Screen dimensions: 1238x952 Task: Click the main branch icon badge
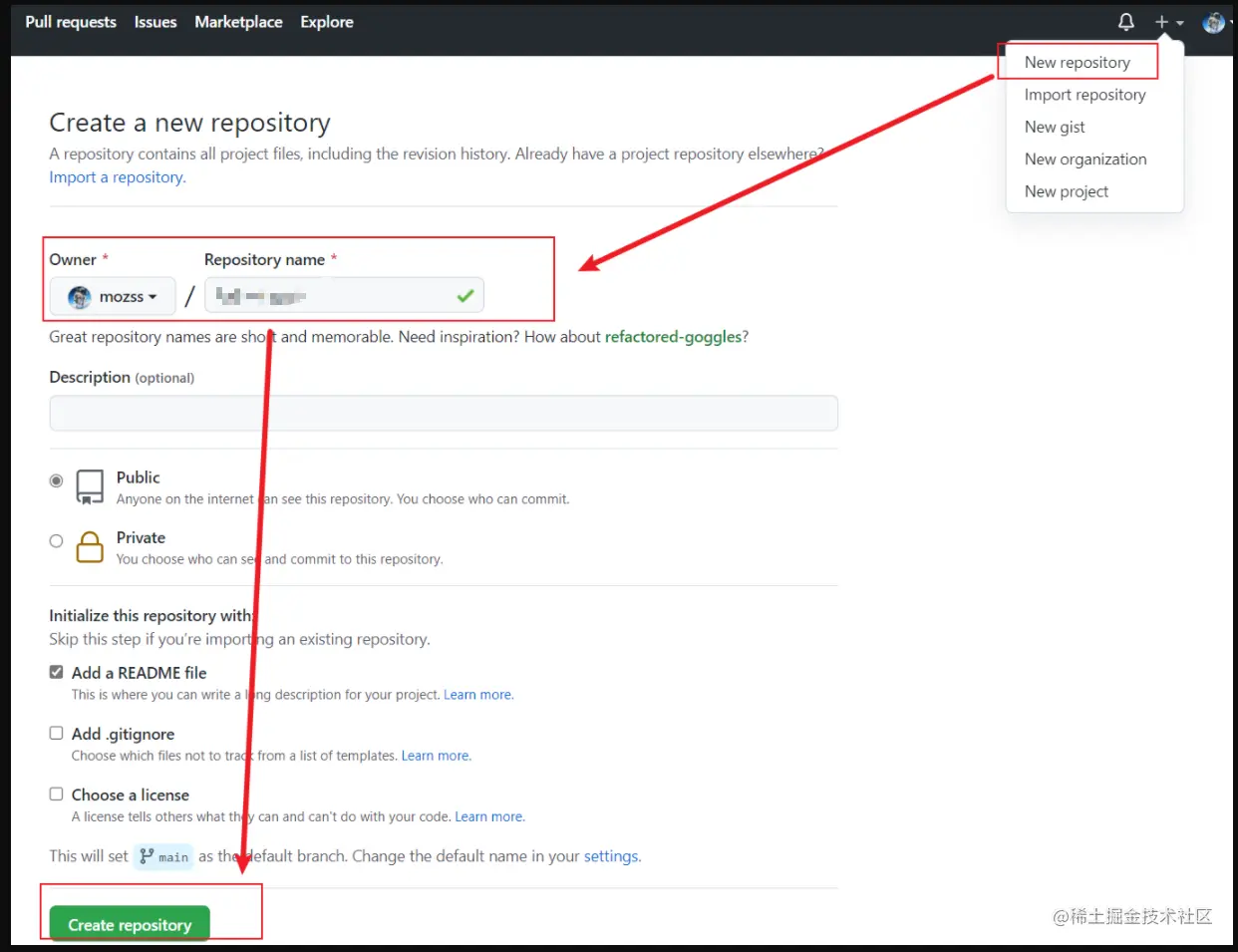[x=163, y=856]
